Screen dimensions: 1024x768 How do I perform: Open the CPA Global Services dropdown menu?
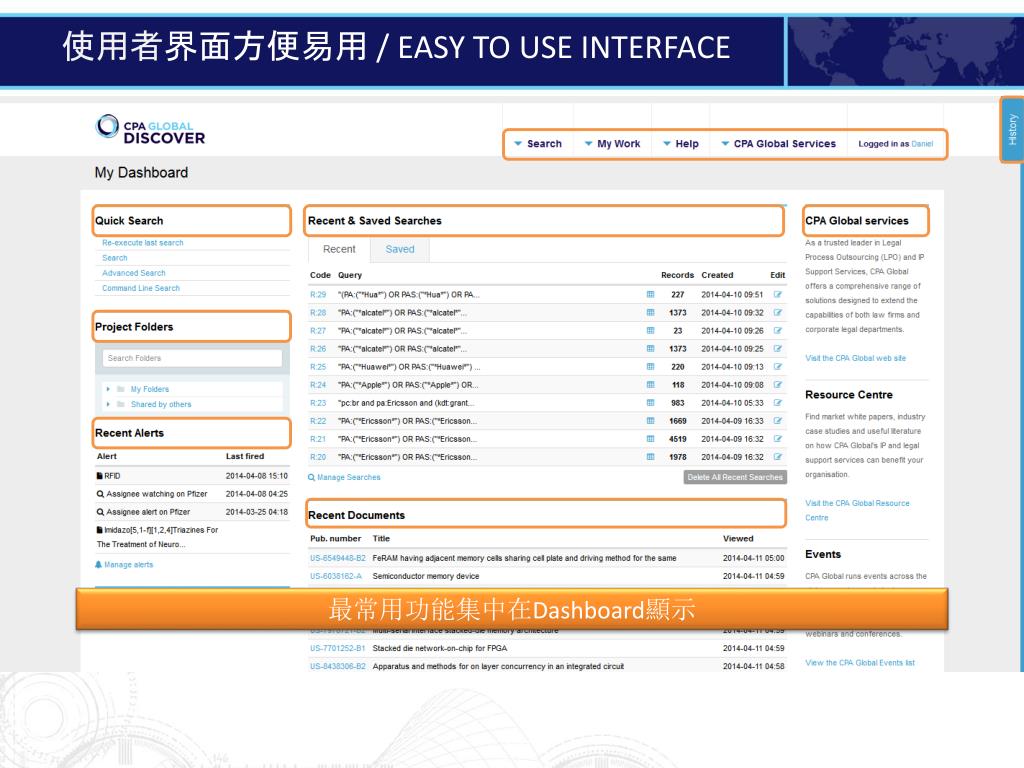pos(778,144)
